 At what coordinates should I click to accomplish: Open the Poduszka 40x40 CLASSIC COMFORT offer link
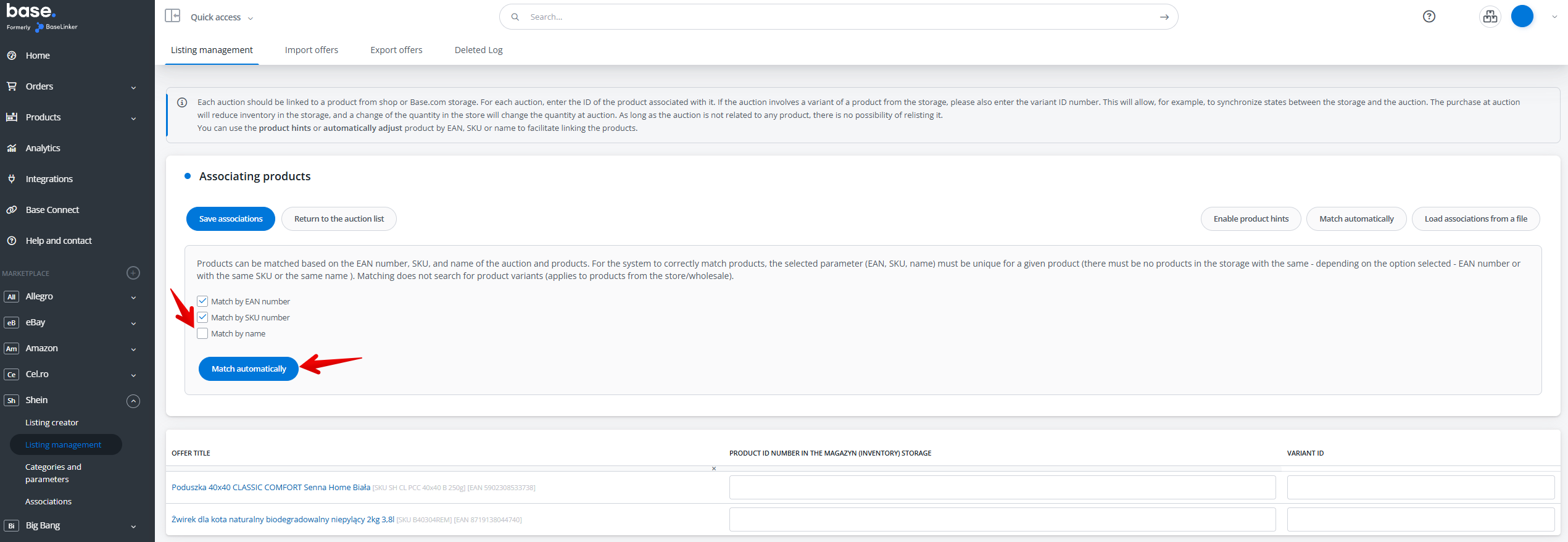click(x=270, y=487)
